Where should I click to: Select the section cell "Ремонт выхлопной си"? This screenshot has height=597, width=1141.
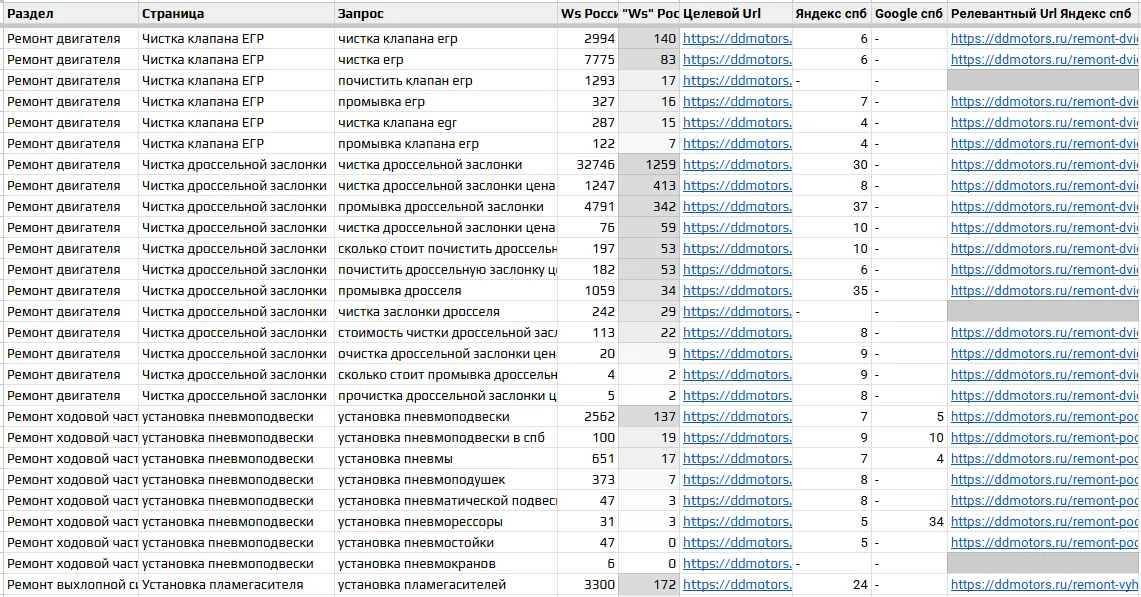pos(71,585)
